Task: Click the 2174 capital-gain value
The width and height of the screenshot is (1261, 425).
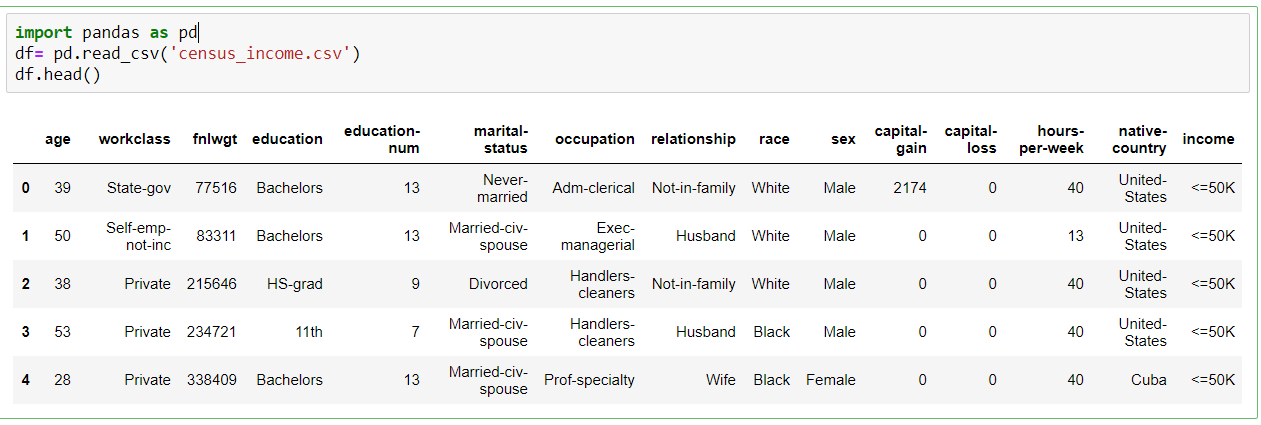Action: pos(910,188)
